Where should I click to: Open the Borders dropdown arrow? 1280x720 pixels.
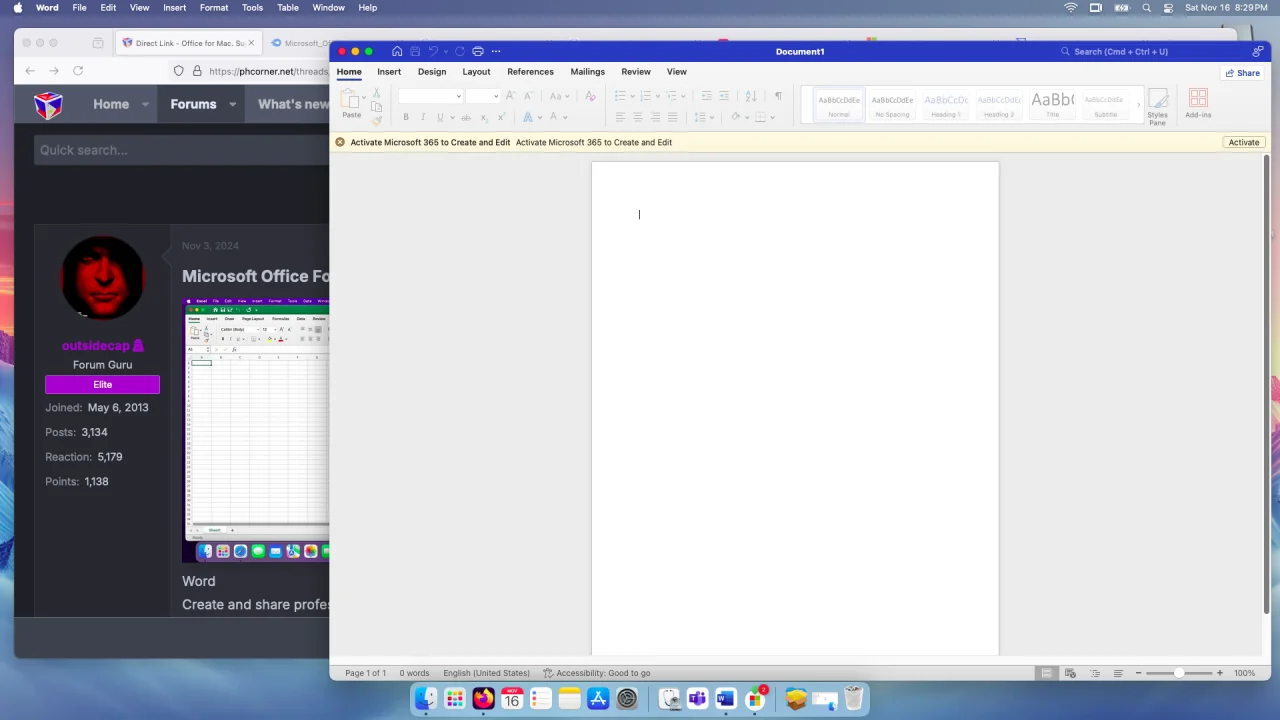point(772,117)
